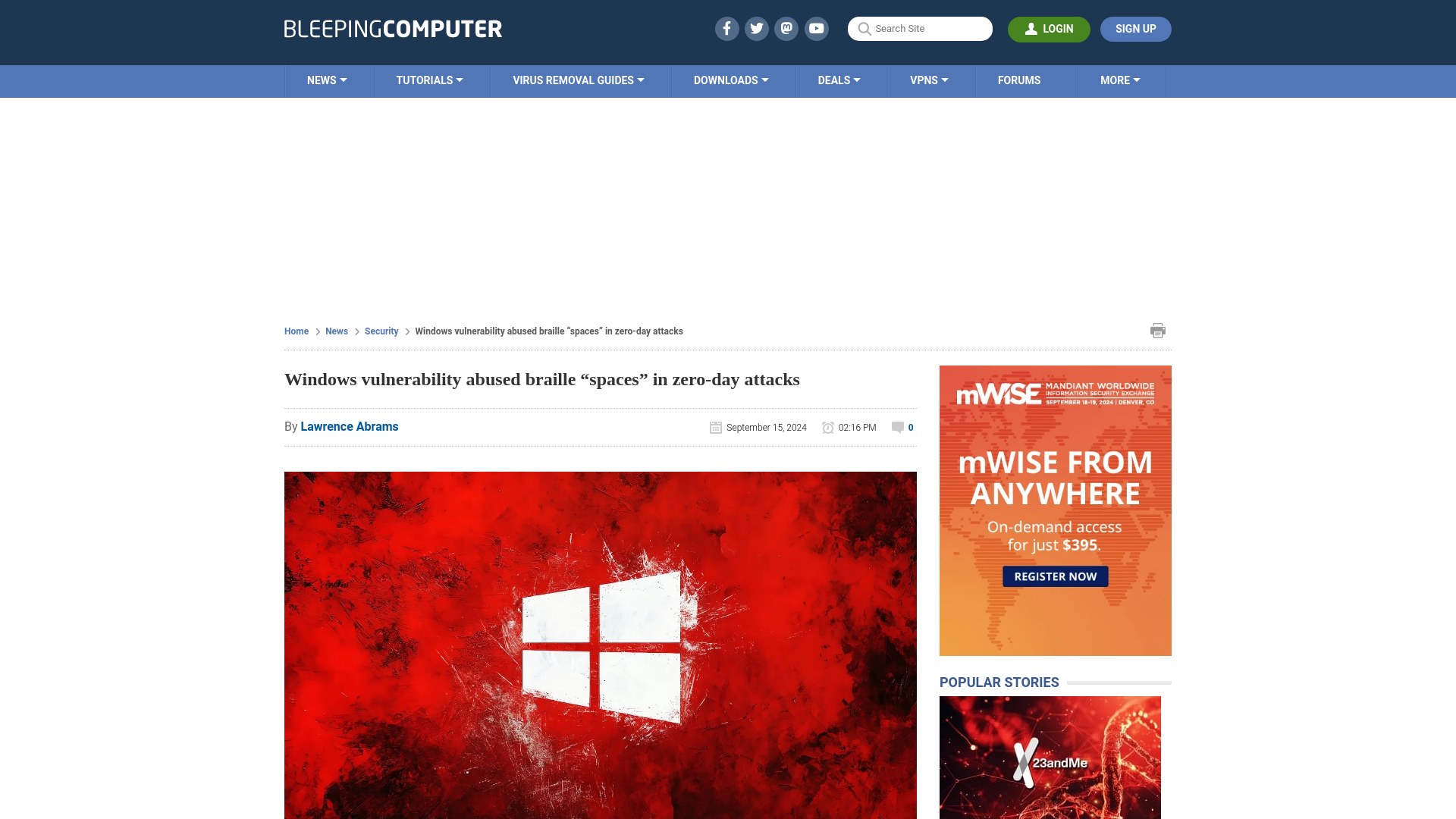The width and height of the screenshot is (1456, 819).
Task: Click the comments count icon near 0
Action: tap(896, 427)
